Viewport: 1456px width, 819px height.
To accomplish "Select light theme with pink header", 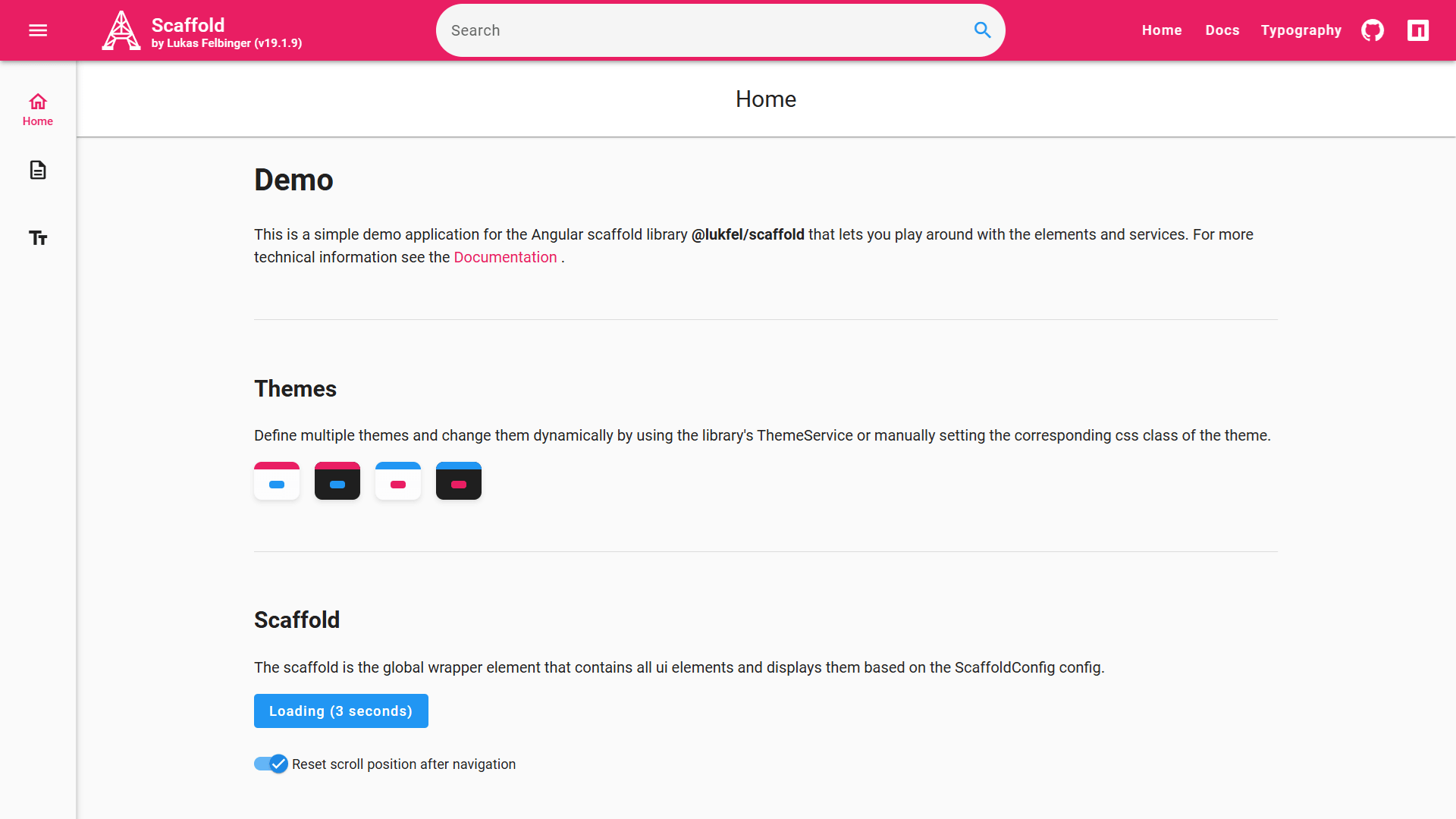I will click(277, 481).
